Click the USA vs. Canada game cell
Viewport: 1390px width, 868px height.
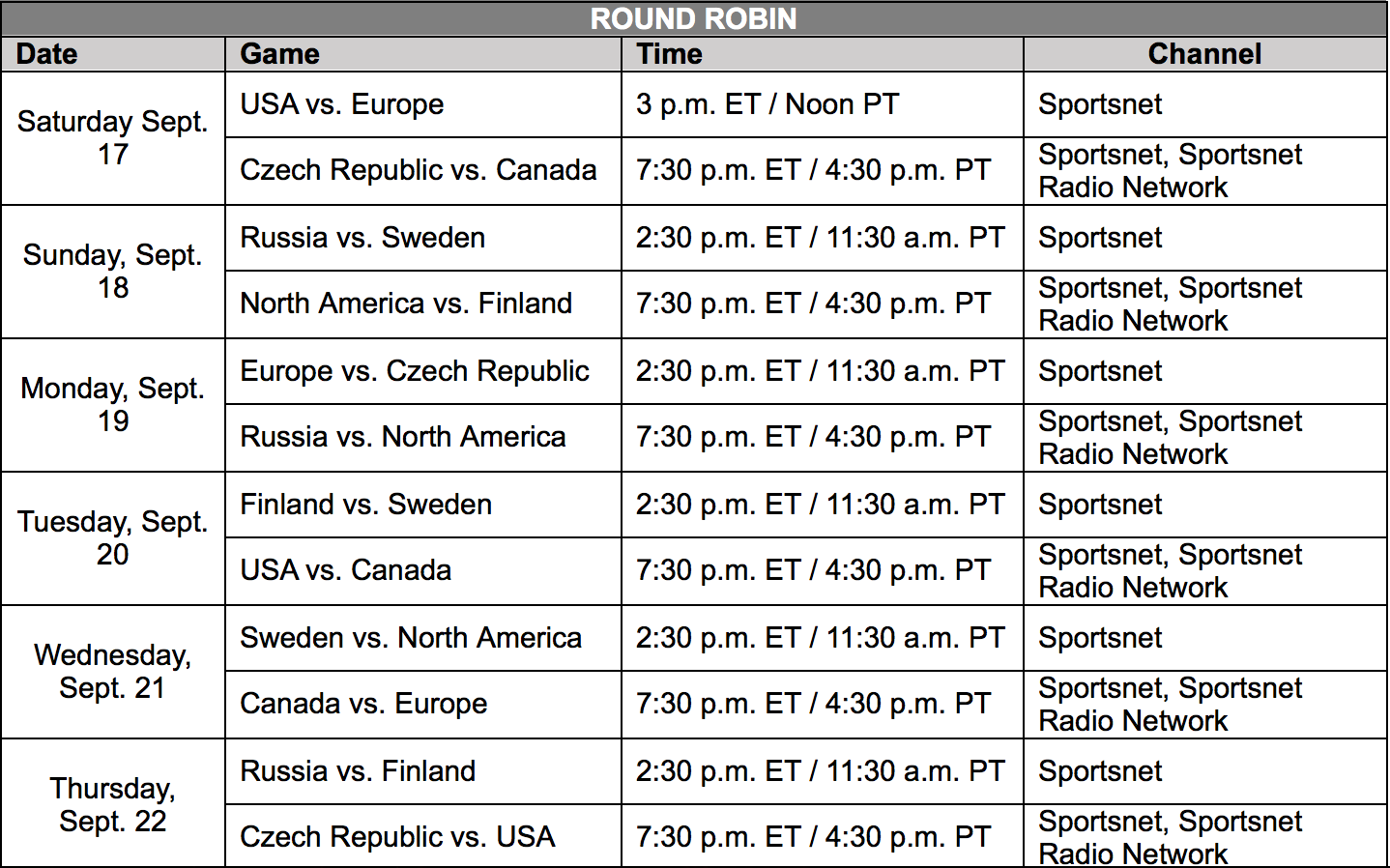click(423, 571)
